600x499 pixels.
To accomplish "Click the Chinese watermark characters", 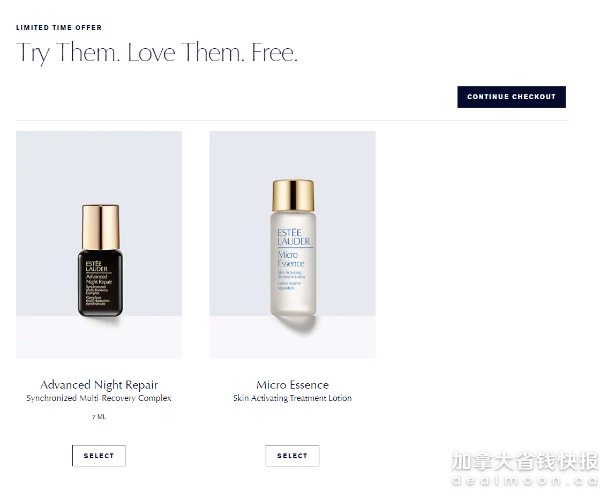I will pos(525,461).
